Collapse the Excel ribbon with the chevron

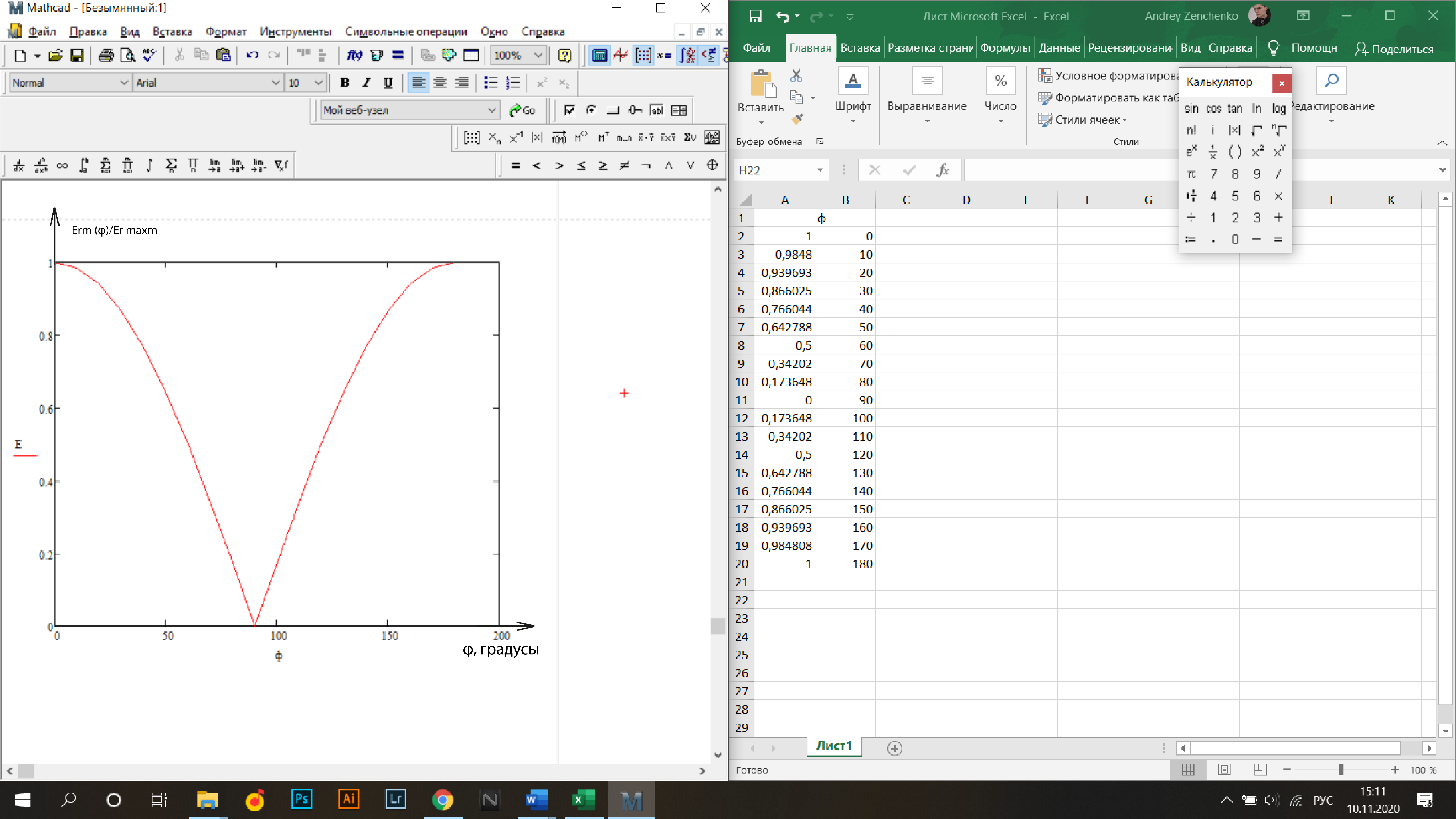point(1442,143)
